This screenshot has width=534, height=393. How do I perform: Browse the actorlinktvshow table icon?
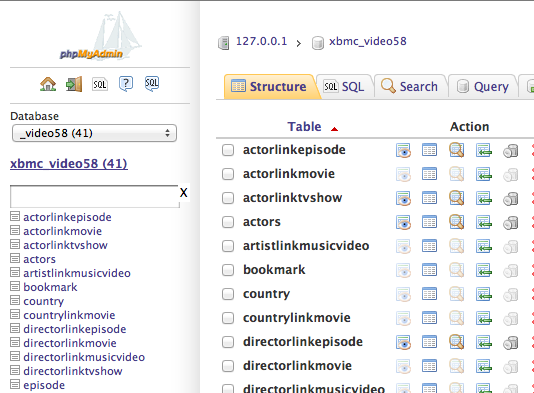click(x=403, y=198)
